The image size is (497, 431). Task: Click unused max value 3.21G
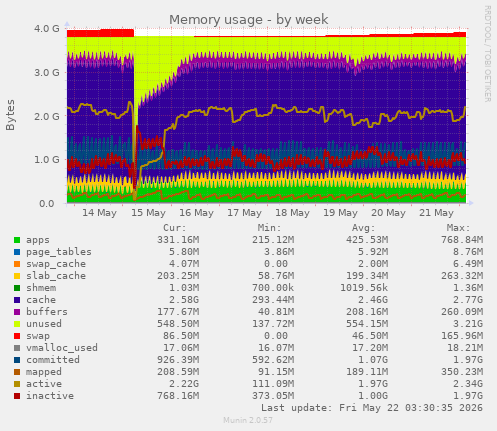tap(468, 324)
